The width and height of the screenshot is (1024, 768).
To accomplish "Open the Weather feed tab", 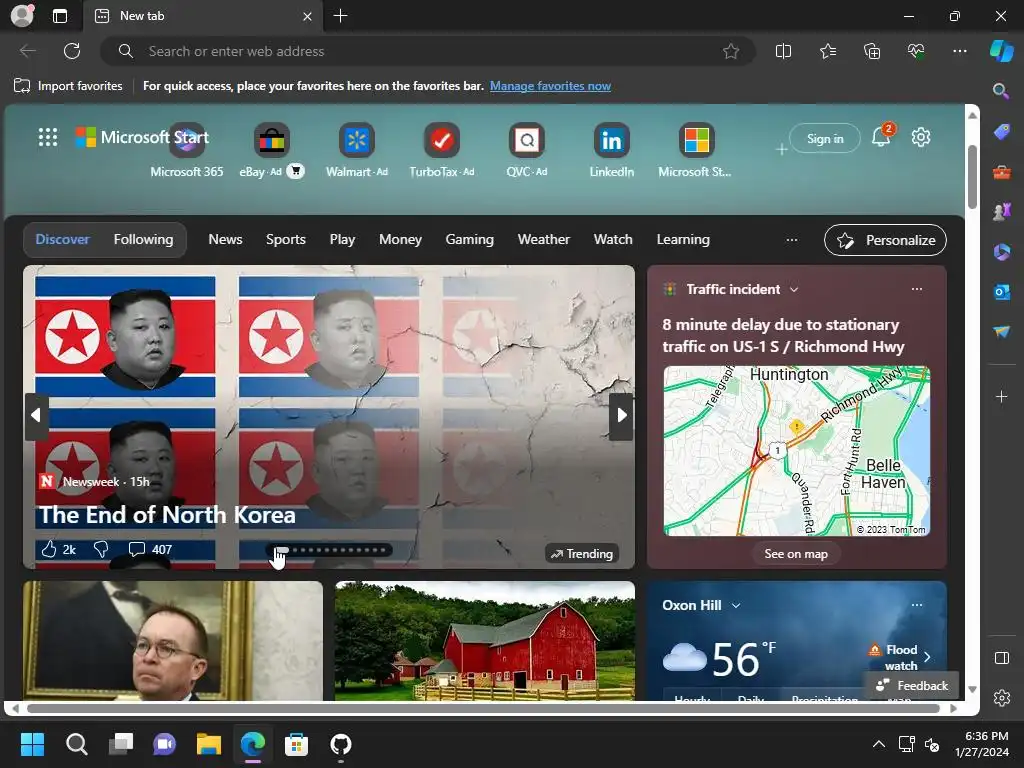I will point(543,240).
